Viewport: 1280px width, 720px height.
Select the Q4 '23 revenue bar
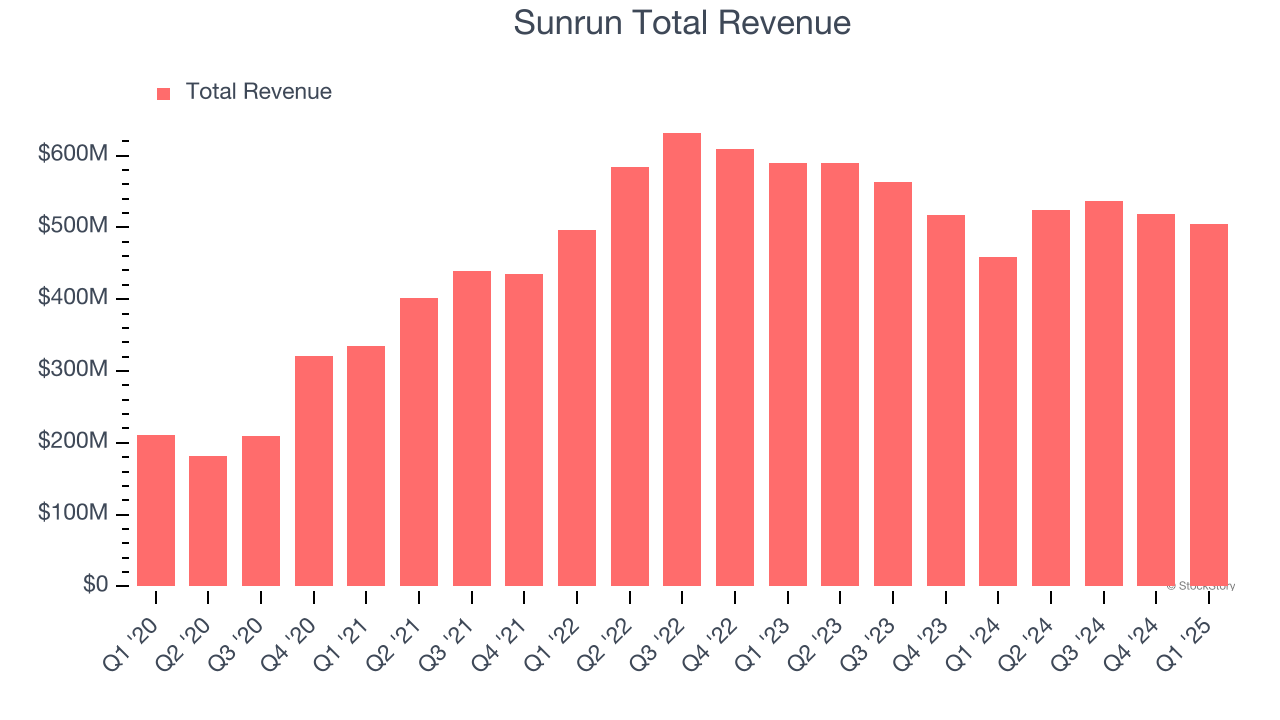tap(946, 400)
